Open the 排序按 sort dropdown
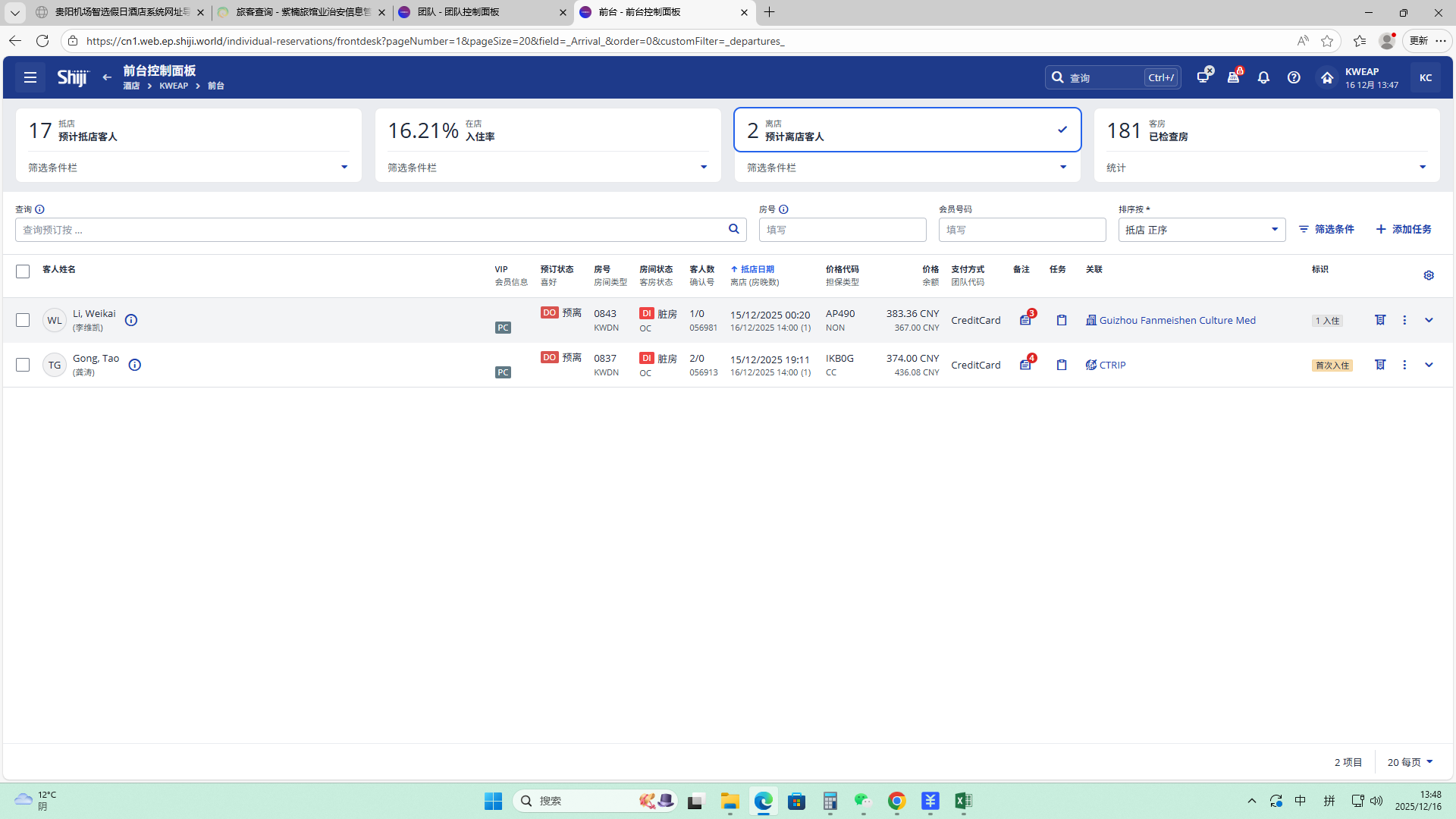Screen dimensions: 1456x819 point(1201,230)
